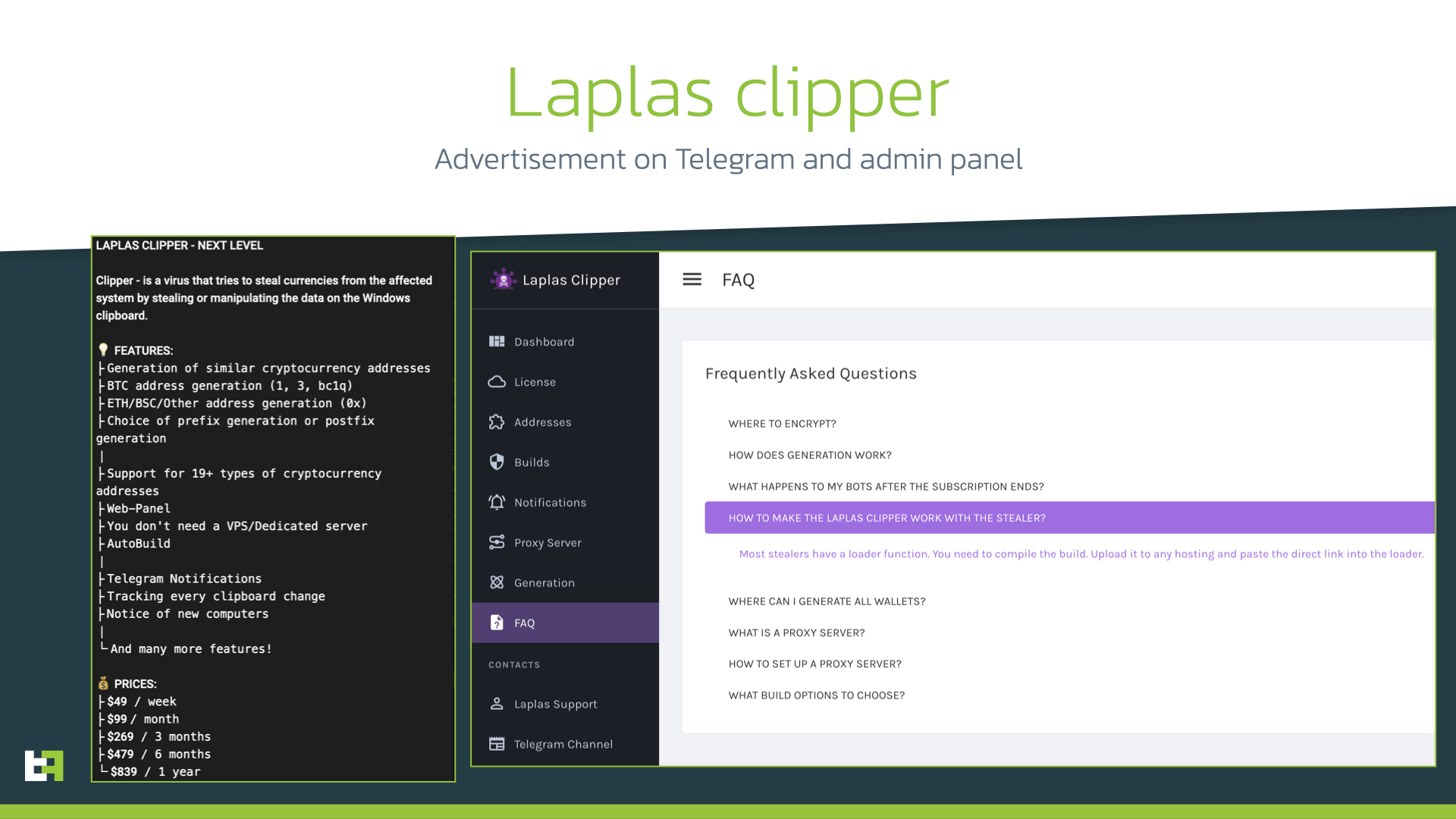Click the '$839 / 1 year' price line

pyautogui.click(x=150, y=771)
